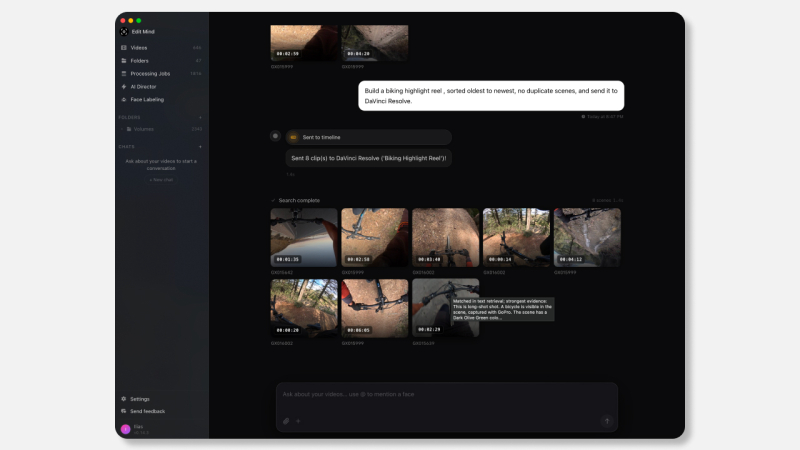Open the scene thumbnail at 00:03:40
This screenshot has height=450, width=800.
[445, 237]
